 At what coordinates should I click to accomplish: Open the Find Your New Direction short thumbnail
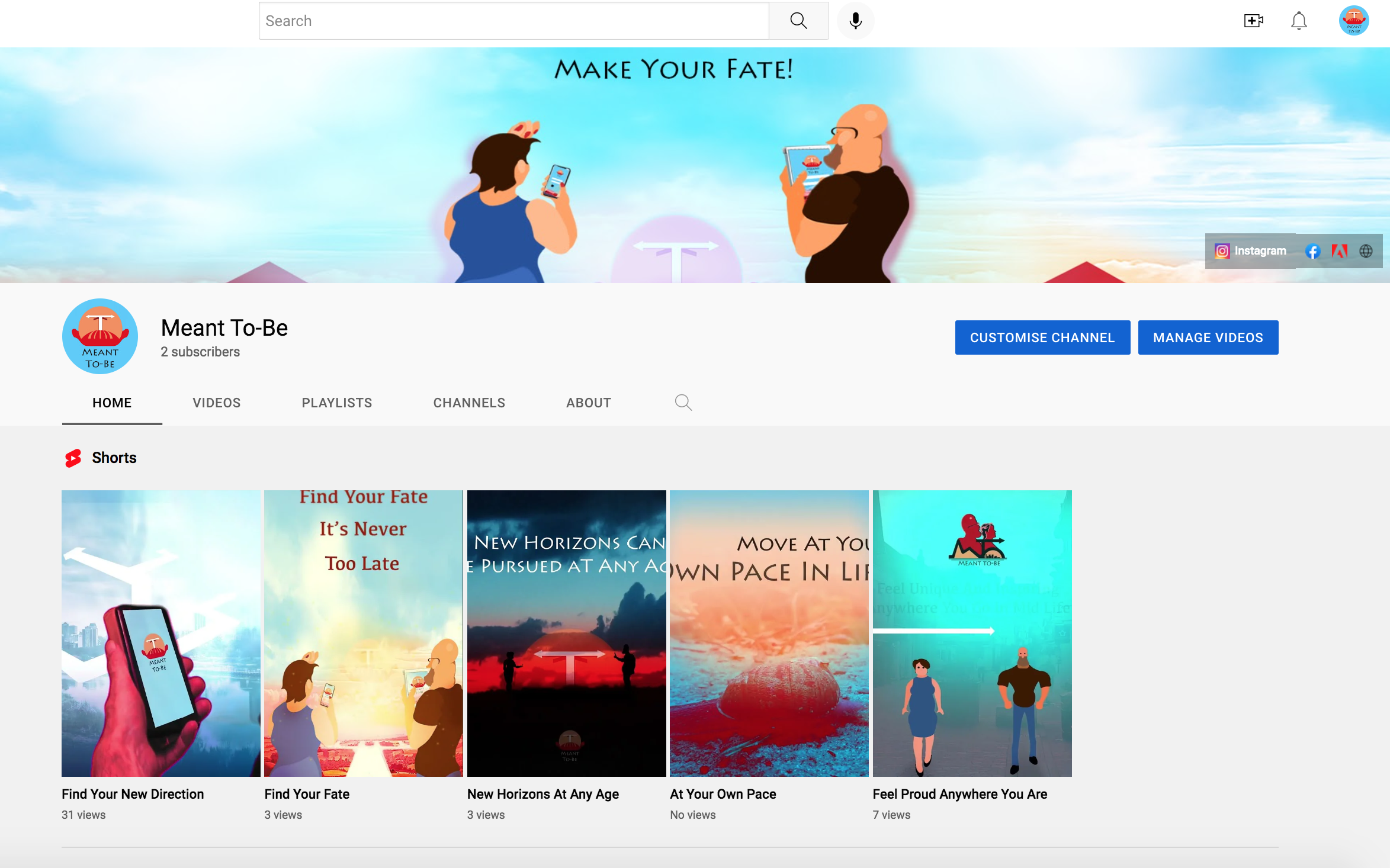[x=161, y=634]
